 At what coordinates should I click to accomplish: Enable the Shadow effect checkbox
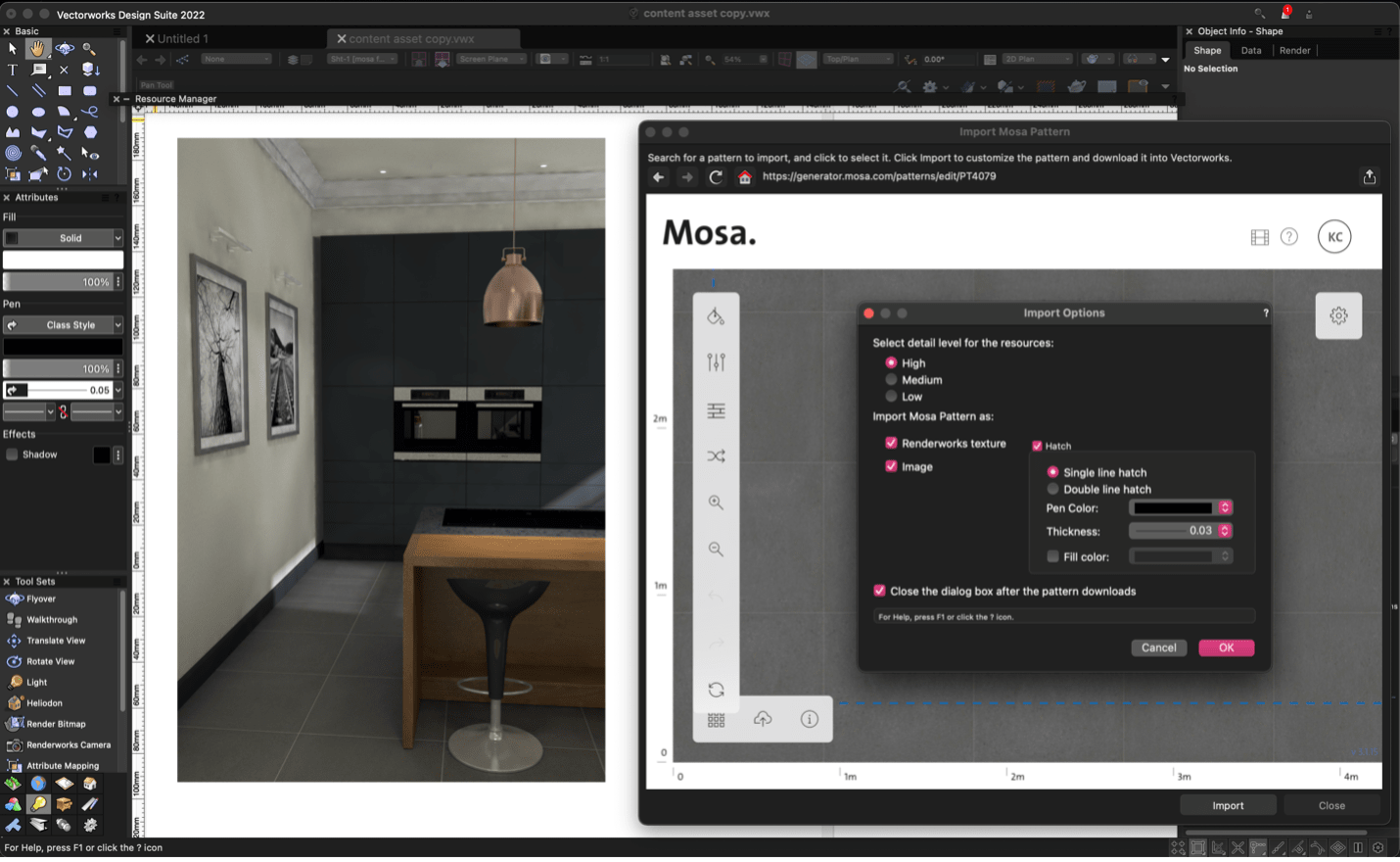pos(12,455)
